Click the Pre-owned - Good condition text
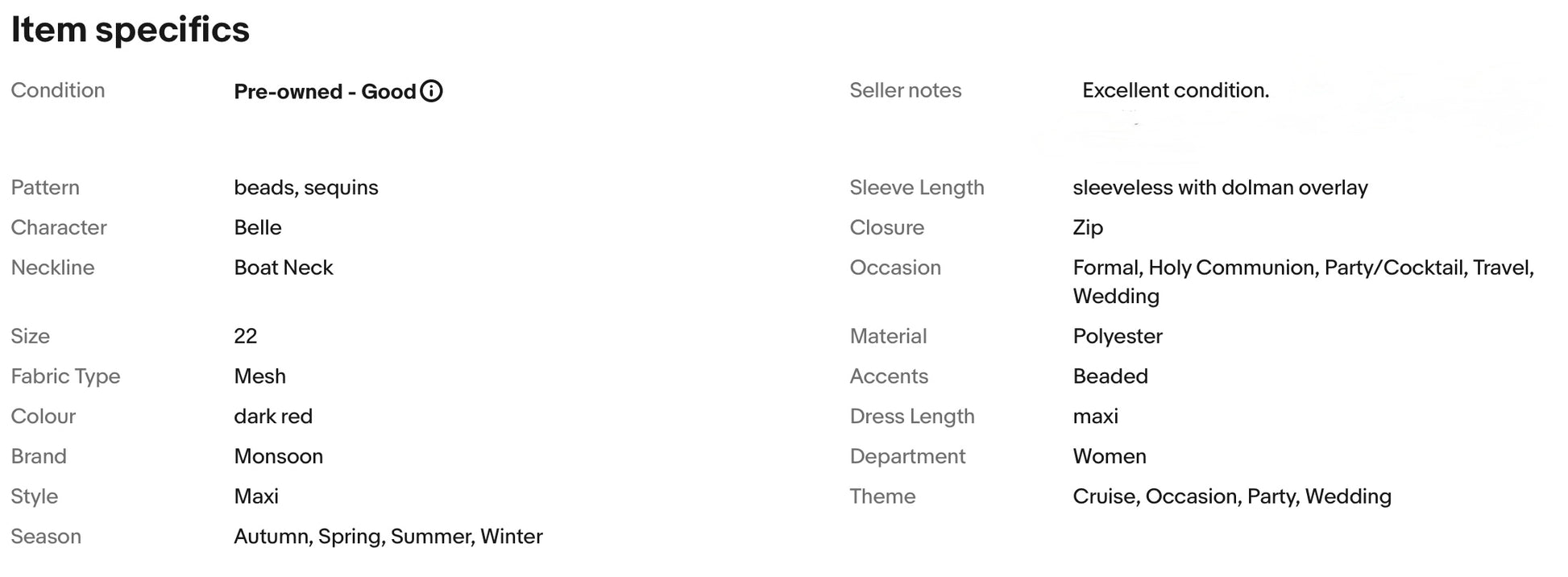The image size is (1568, 577). [x=325, y=91]
